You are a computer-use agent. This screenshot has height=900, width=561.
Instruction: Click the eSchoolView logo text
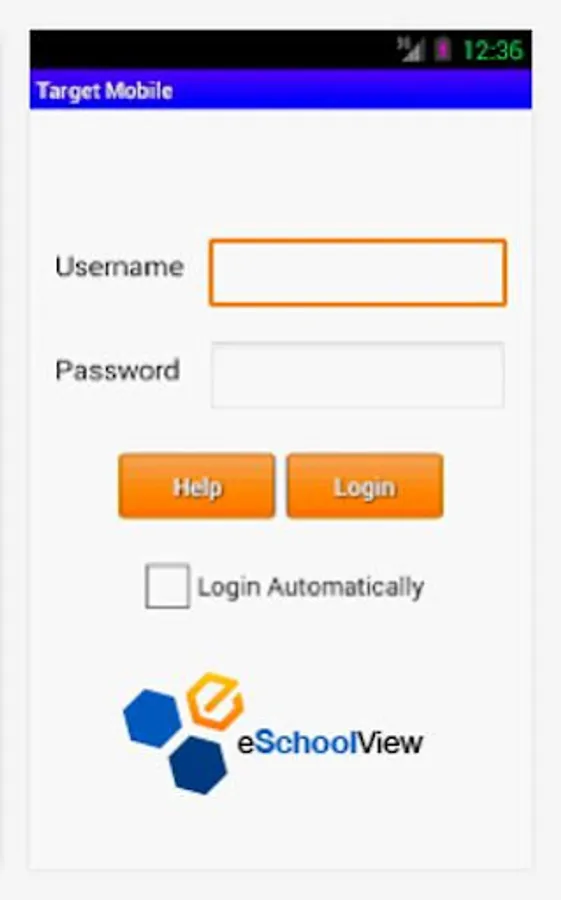pyautogui.click(x=330, y=743)
